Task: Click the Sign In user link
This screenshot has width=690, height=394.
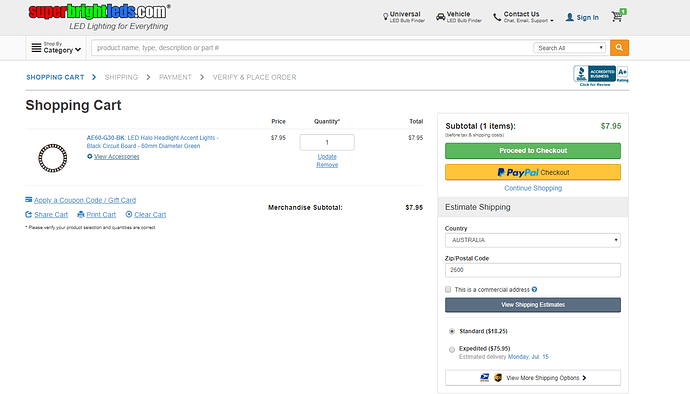Action: tap(582, 17)
